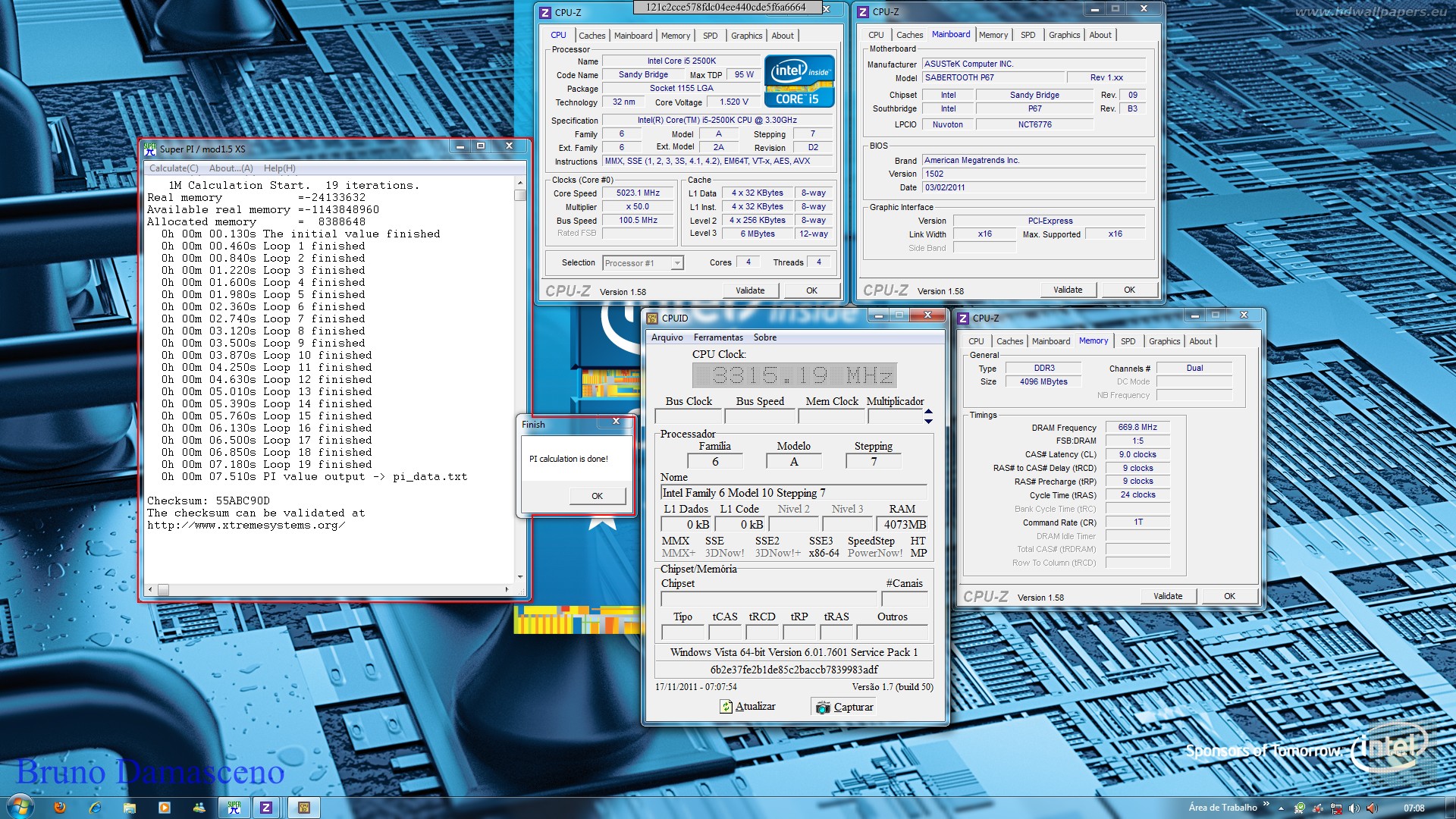This screenshot has width=1456, height=819.
Task: Click Super PI horizontal scrollbar left arrow
Action: [x=150, y=589]
